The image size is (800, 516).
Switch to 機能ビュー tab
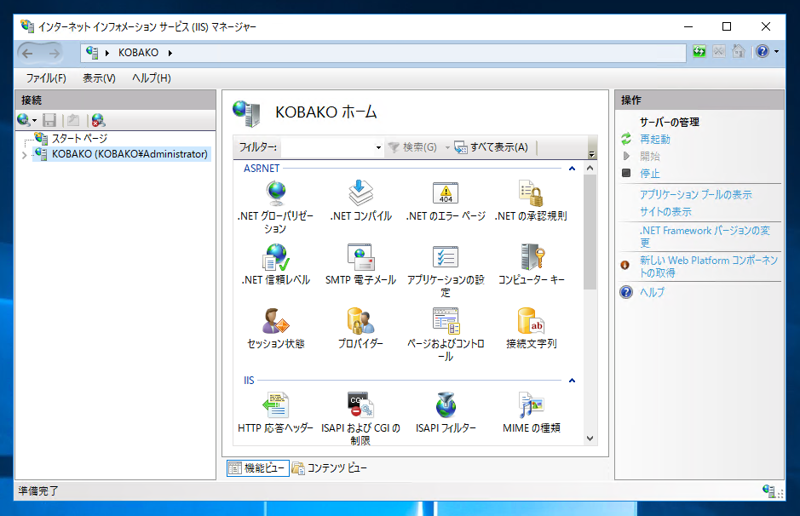[258, 468]
